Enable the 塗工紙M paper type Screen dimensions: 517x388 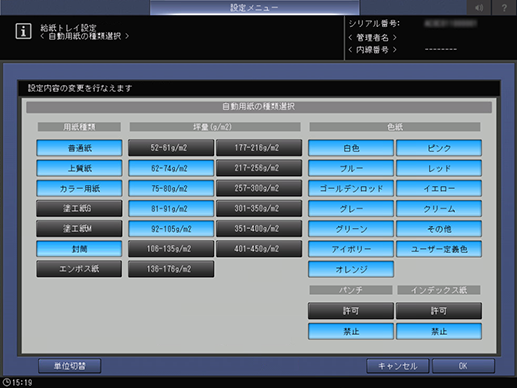[x=79, y=229]
